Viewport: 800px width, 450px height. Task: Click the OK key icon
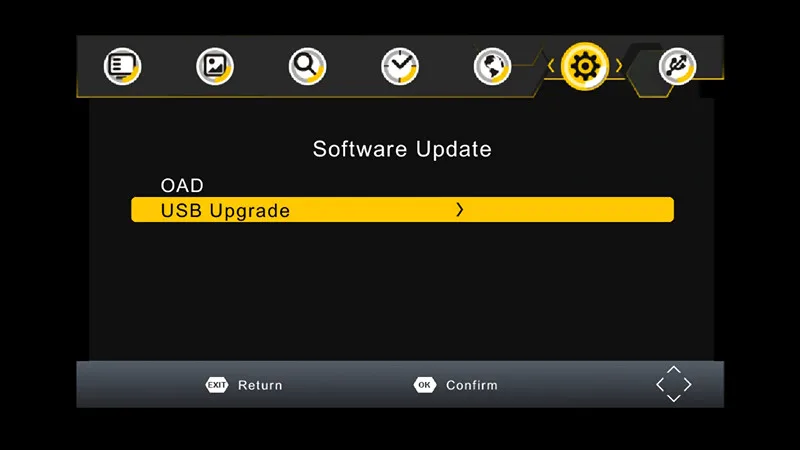coord(424,385)
